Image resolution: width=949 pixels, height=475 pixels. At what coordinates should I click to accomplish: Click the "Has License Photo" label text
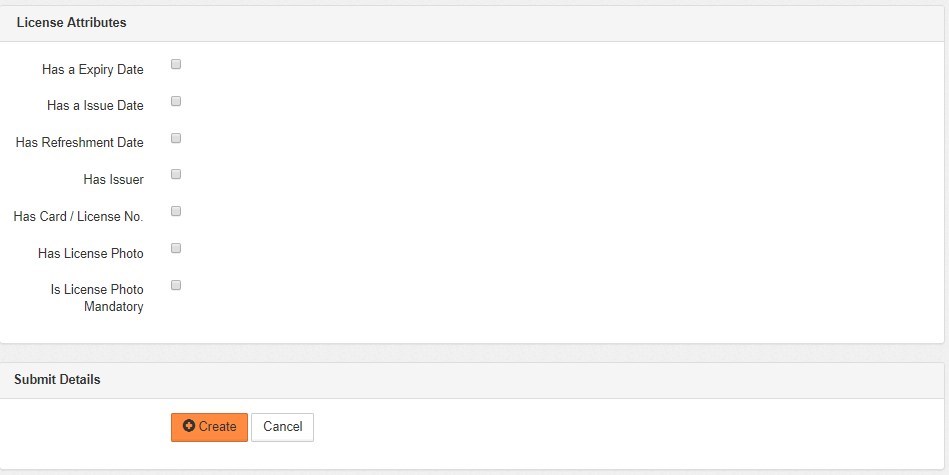pos(91,254)
